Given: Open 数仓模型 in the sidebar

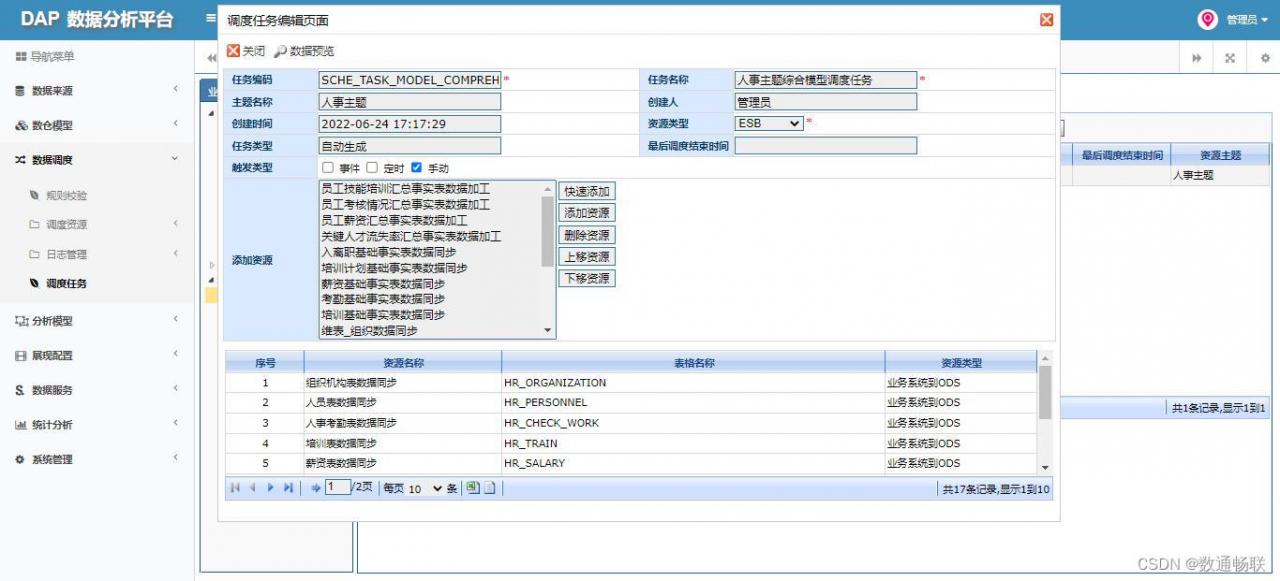Looking at the screenshot, I should (x=97, y=125).
